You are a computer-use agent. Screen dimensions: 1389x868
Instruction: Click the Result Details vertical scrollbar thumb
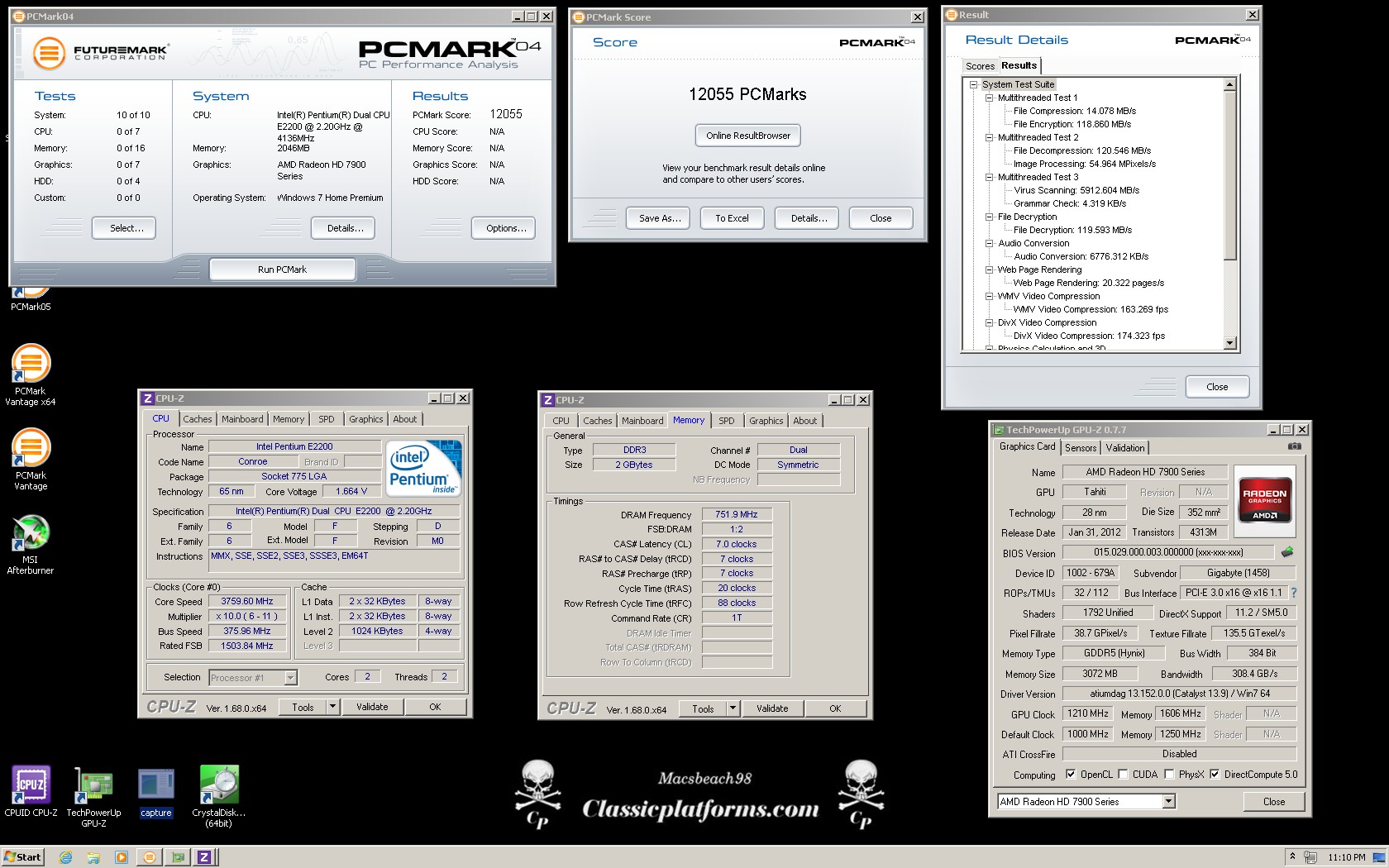pyautogui.click(x=1229, y=174)
